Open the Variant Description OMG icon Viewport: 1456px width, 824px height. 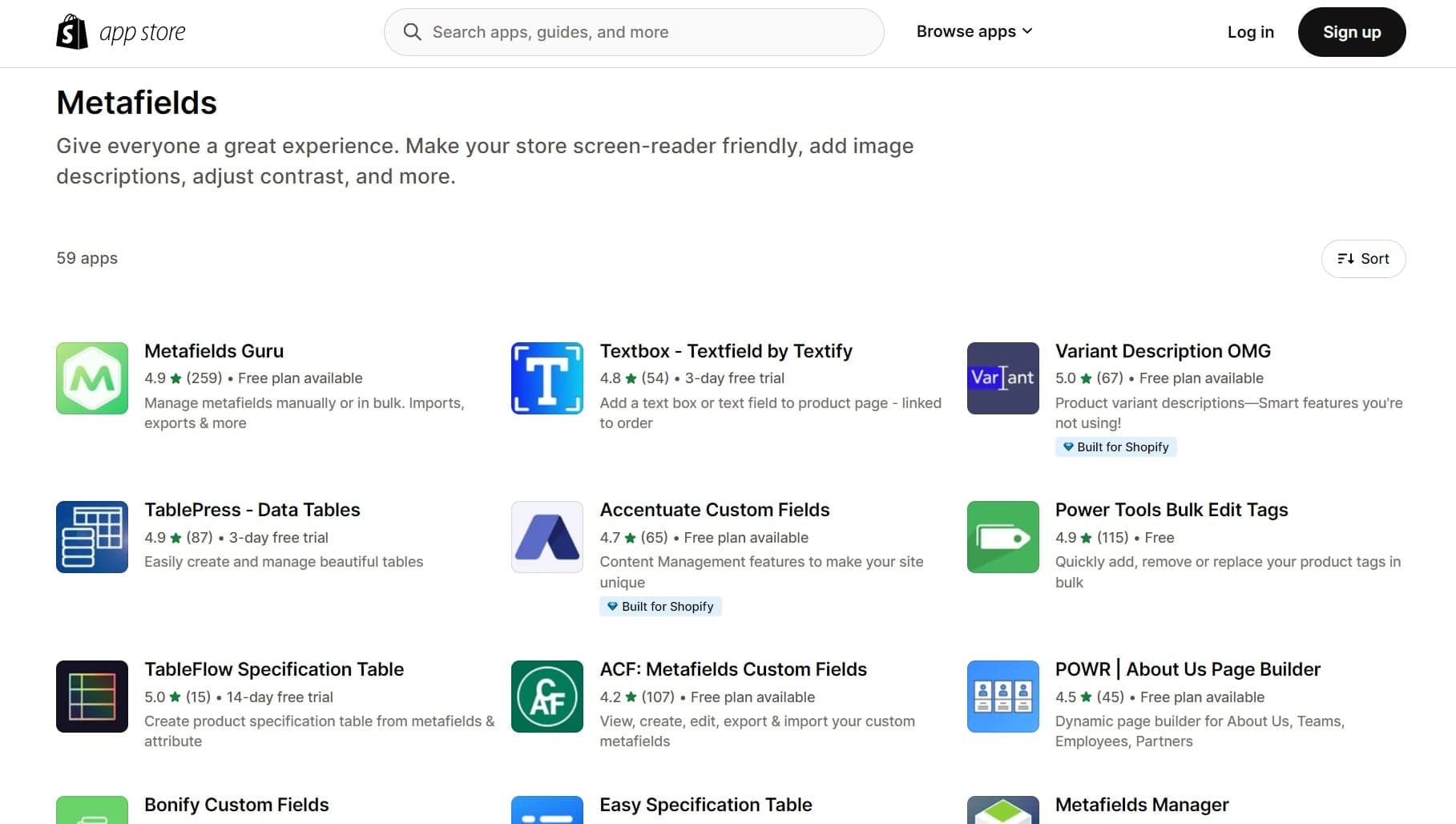click(1003, 378)
